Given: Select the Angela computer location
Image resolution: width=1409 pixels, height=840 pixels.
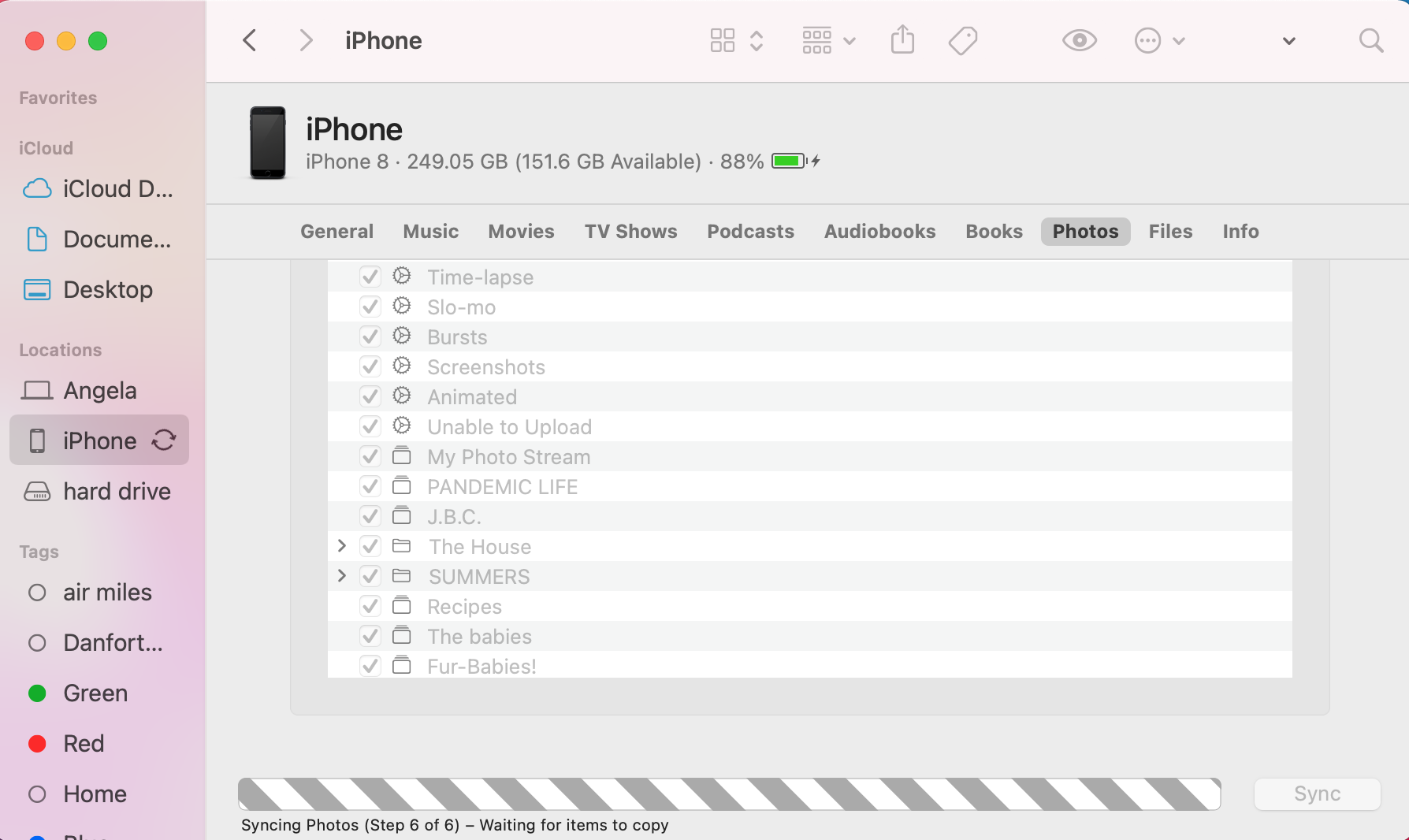Looking at the screenshot, I should coord(99,391).
